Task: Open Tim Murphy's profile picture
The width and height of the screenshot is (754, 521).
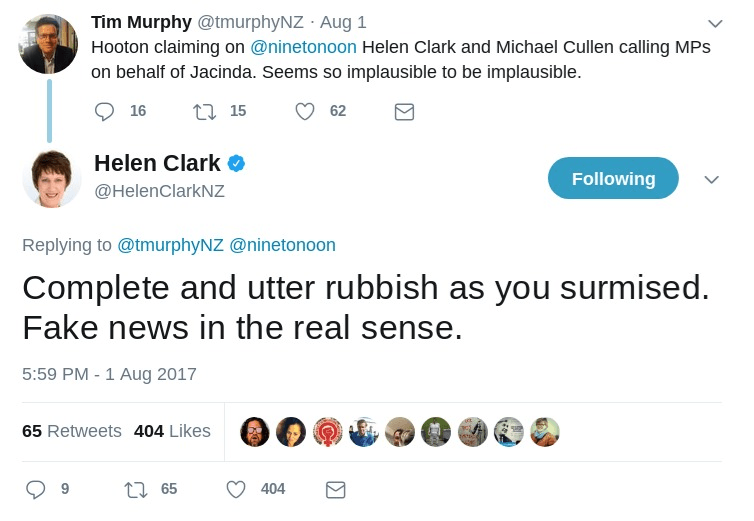Action: [48, 44]
